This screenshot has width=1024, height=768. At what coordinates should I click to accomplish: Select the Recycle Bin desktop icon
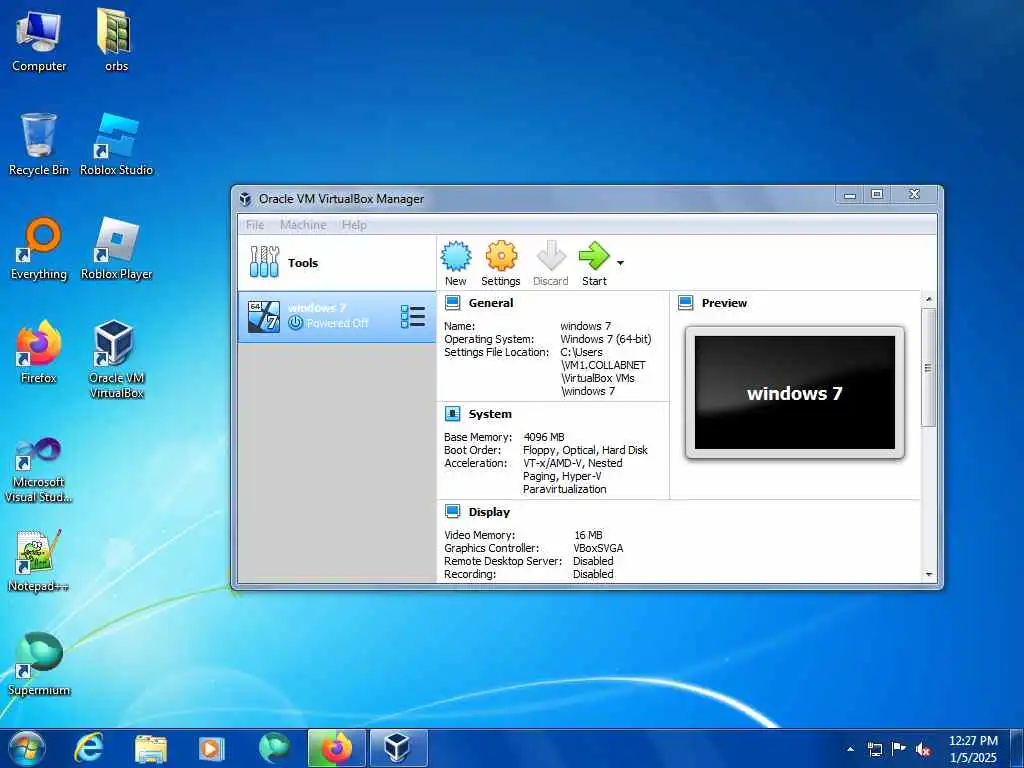[39, 144]
